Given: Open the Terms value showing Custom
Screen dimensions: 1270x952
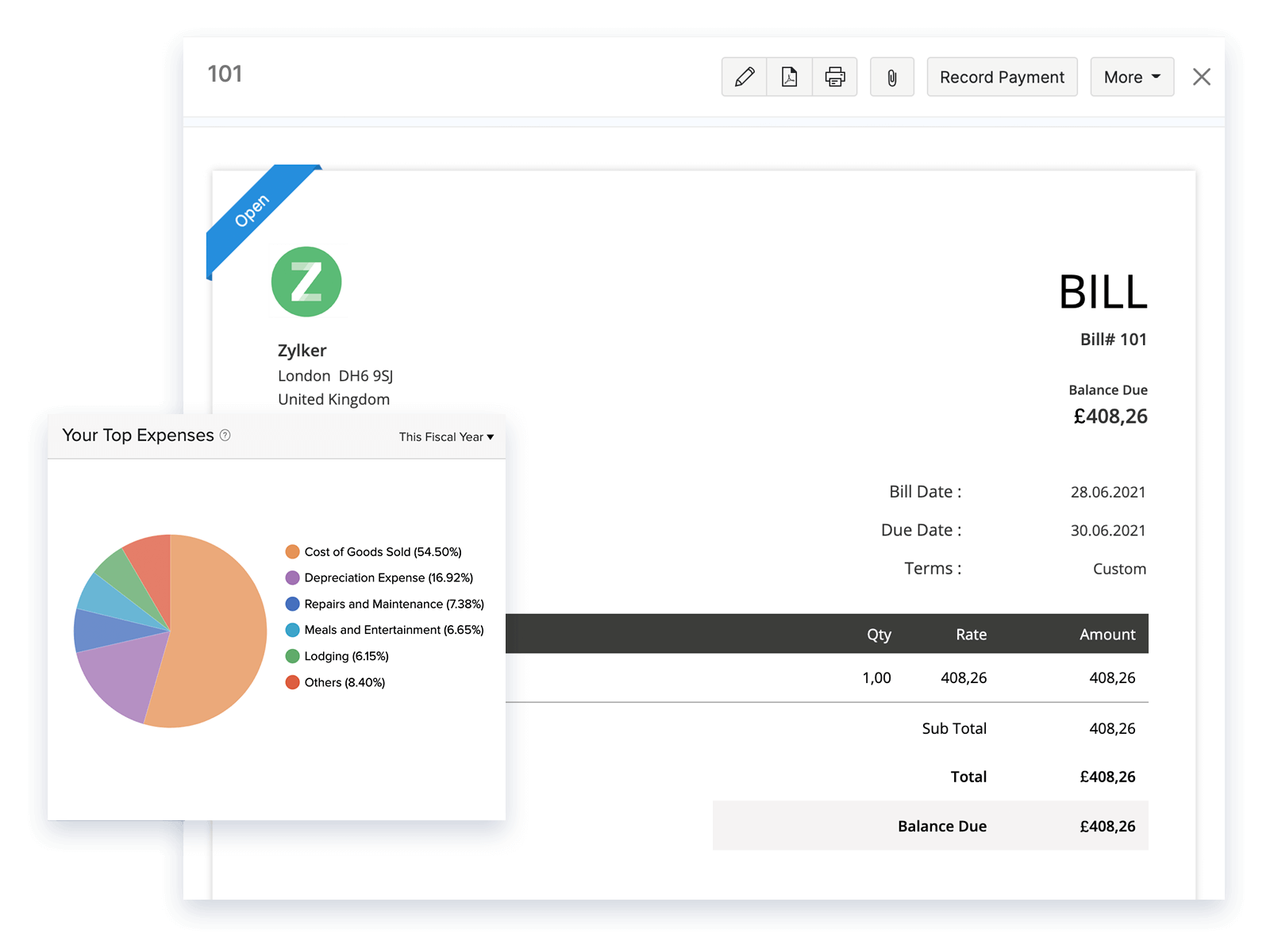Looking at the screenshot, I should 1118,568.
